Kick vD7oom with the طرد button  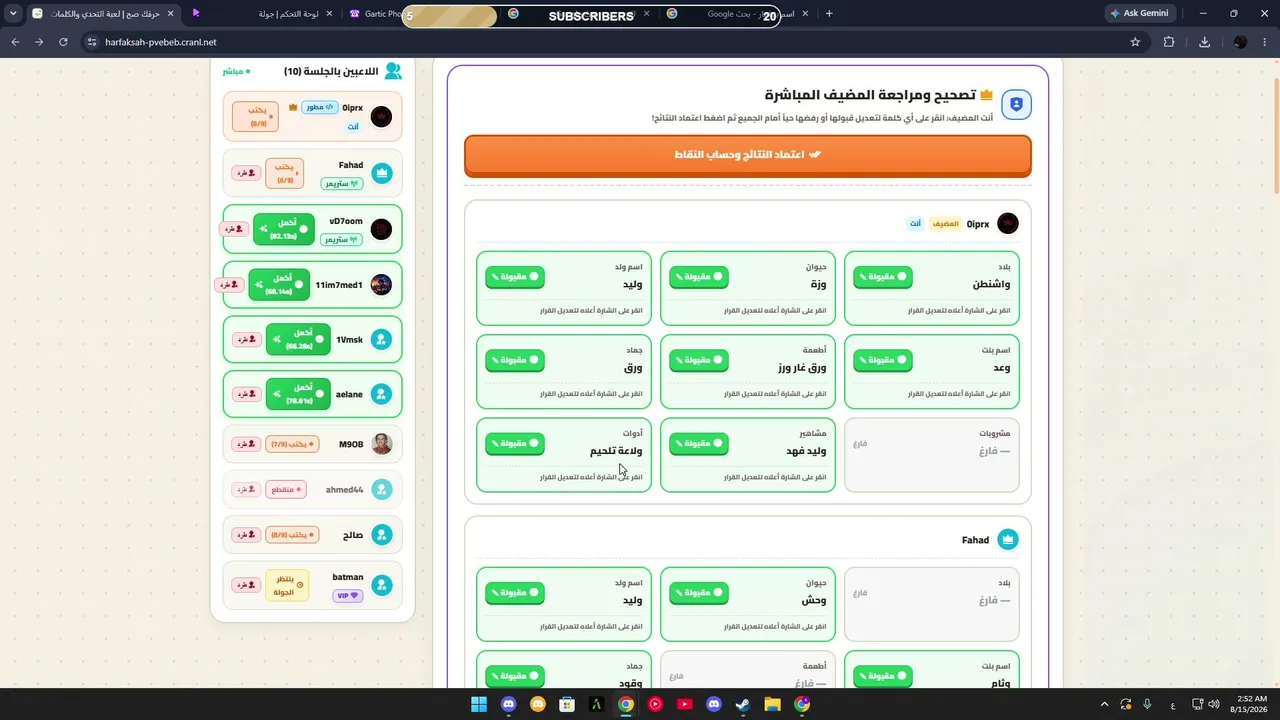[233, 229]
